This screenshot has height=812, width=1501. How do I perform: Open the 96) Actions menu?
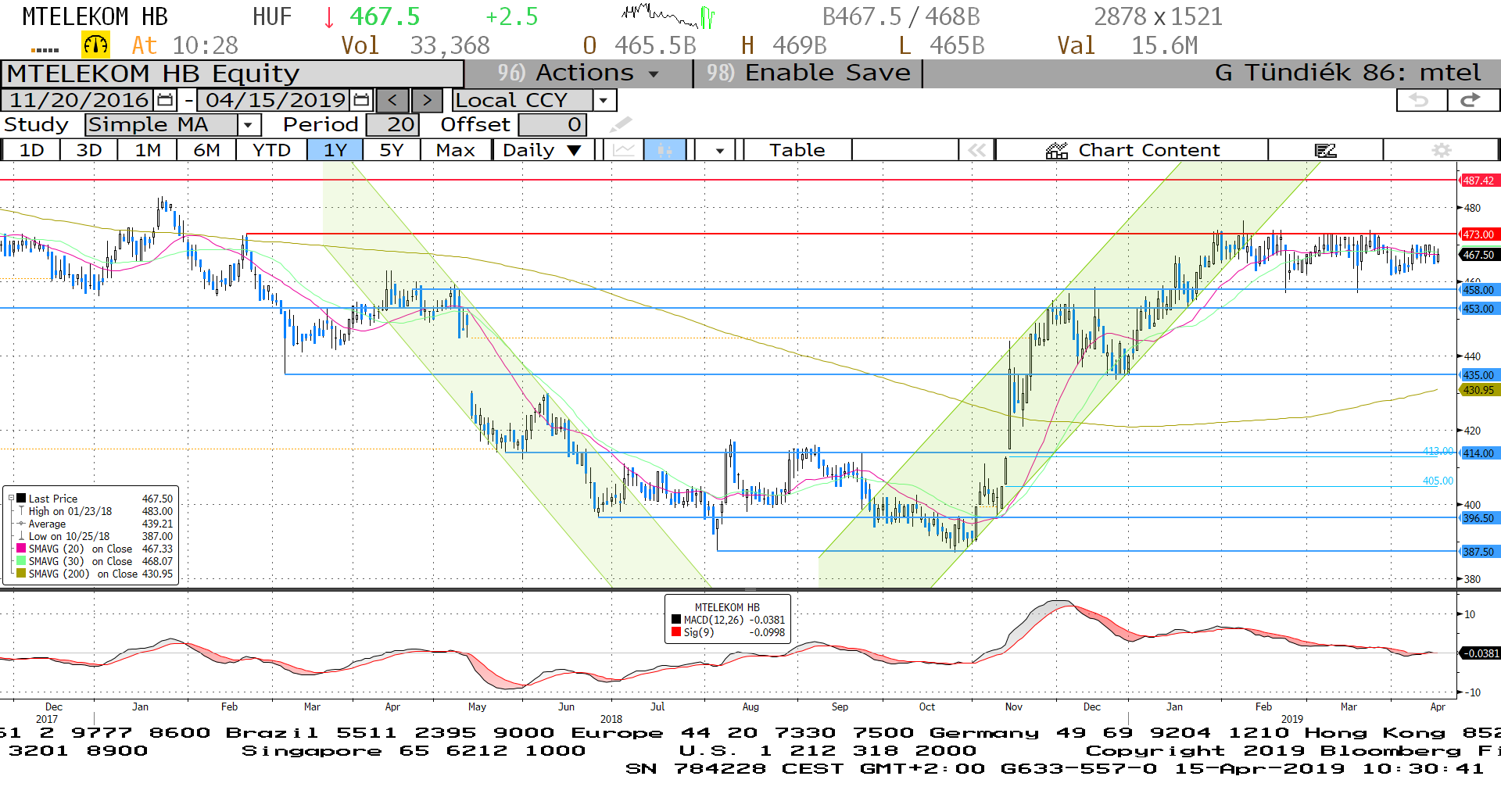coord(579,73)
